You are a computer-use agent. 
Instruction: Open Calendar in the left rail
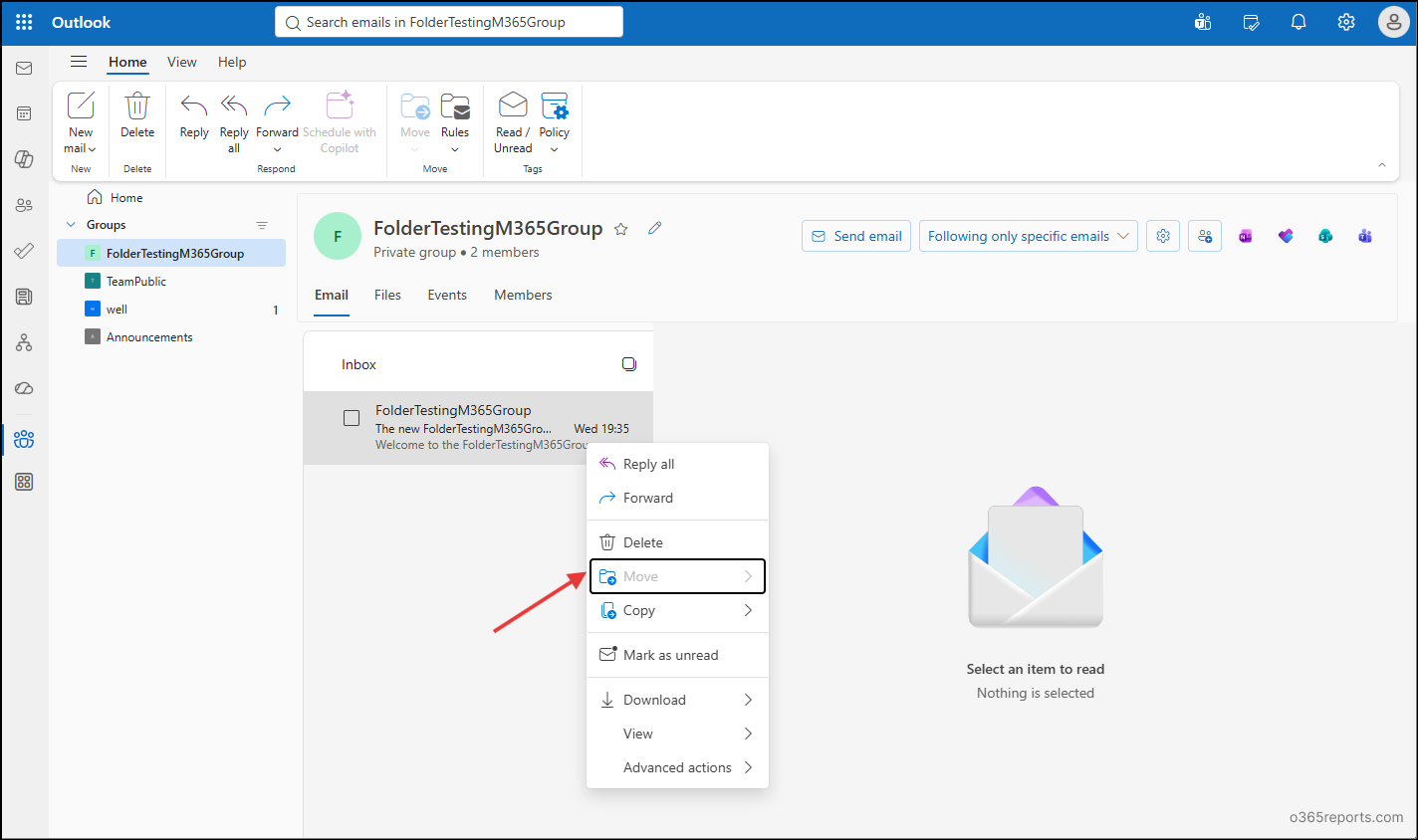24,113
